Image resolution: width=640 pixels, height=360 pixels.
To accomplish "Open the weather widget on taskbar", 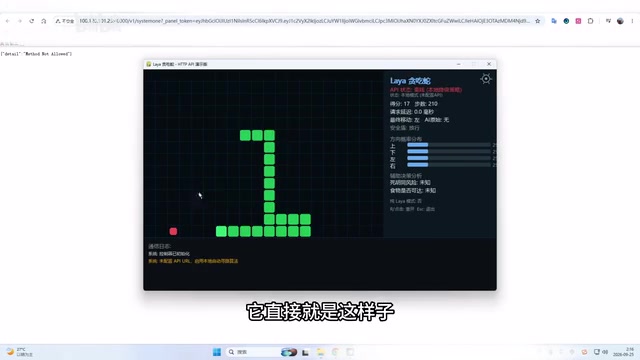I will [19, 352].
